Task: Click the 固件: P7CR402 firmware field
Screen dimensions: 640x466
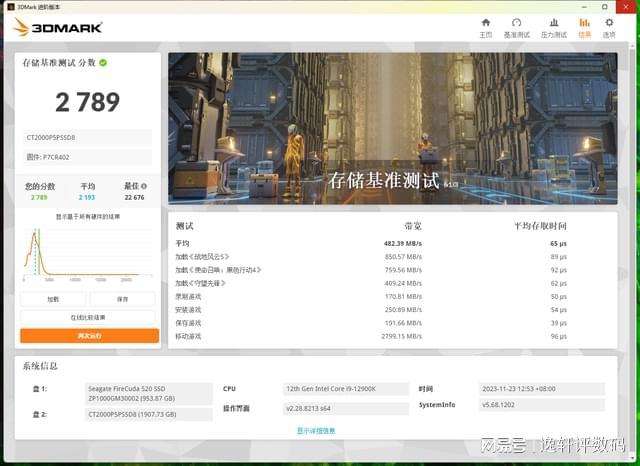Action: tap(87, 157)
